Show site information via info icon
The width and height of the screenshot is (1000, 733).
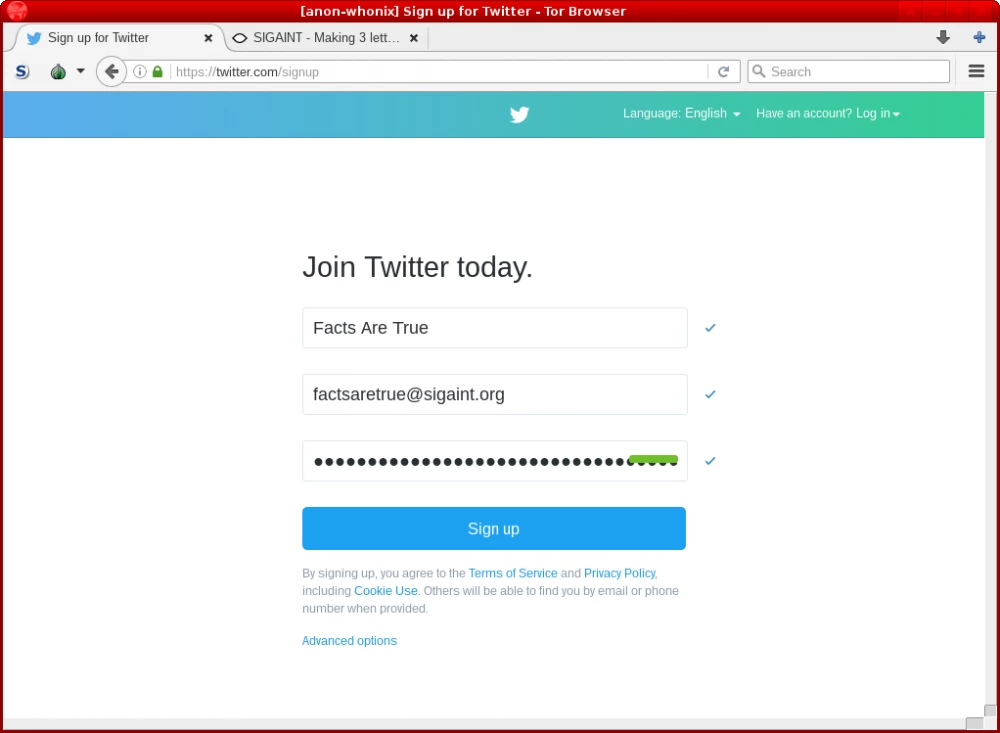(x=140, y=71)
